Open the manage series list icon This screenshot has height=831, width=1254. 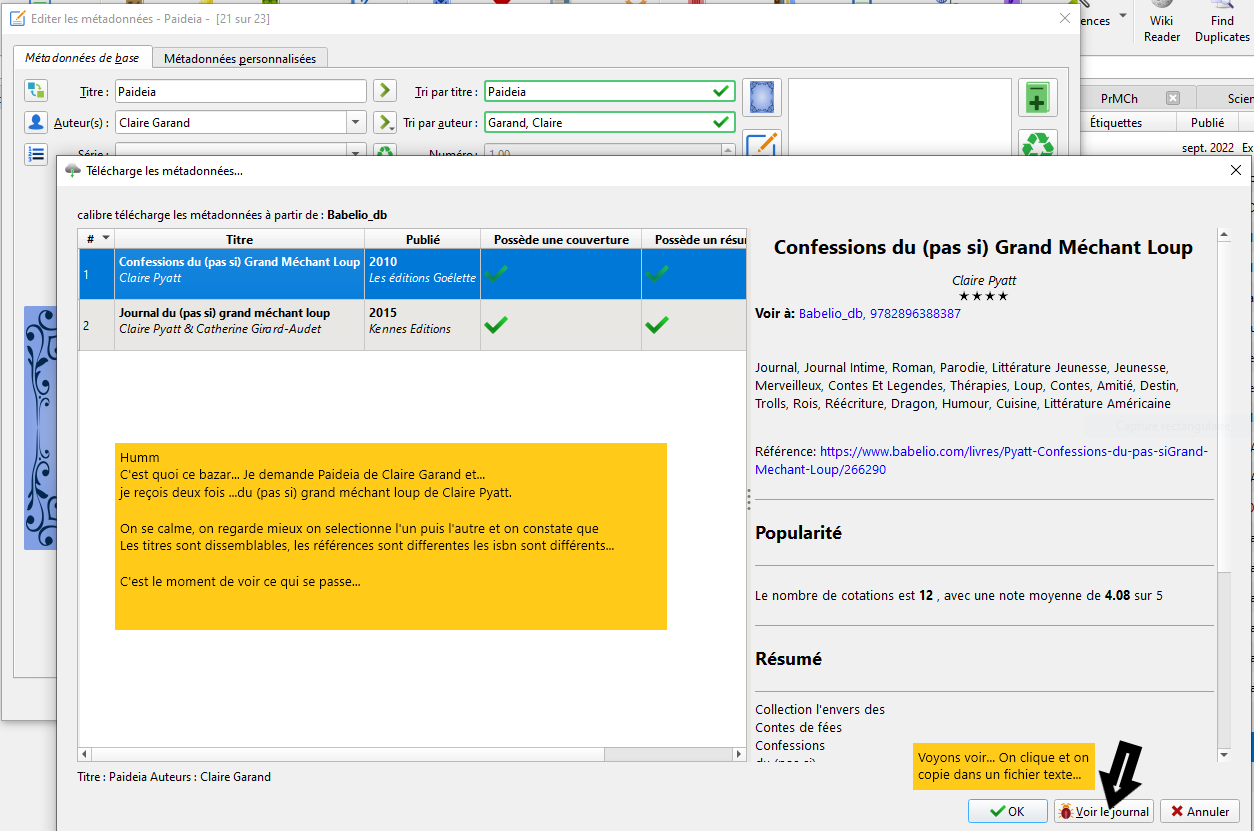coord(36,153)
